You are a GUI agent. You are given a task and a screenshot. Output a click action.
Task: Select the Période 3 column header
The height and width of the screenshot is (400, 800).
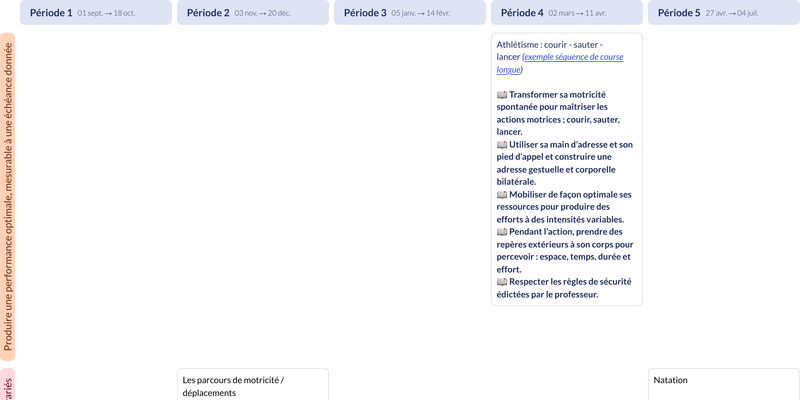coord(410,12)
